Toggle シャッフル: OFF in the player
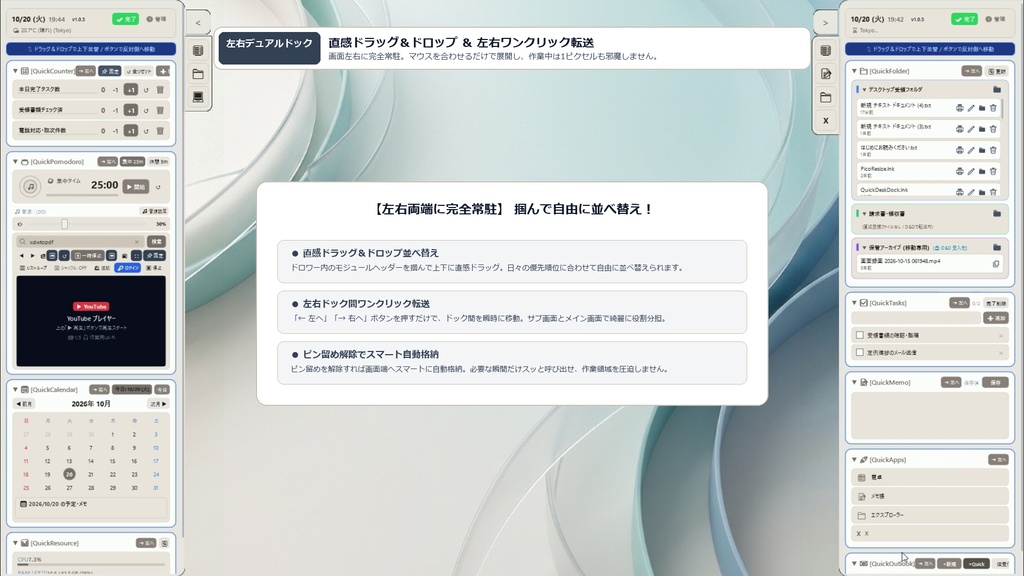The image size is (1024, 576). point(70,268)
